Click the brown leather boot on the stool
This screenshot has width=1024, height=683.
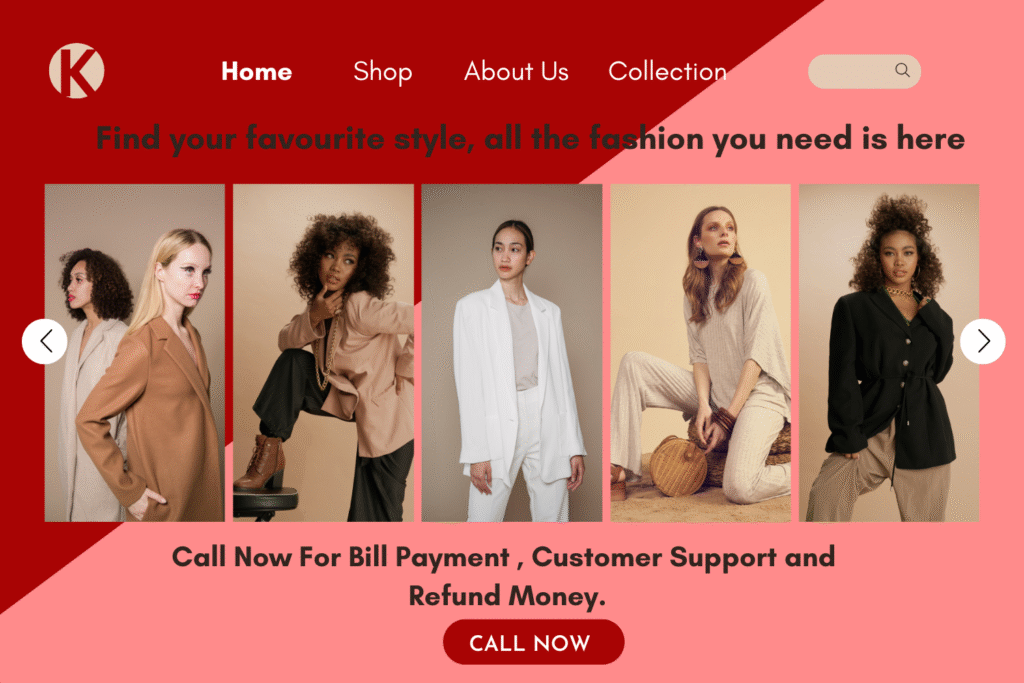261,462
